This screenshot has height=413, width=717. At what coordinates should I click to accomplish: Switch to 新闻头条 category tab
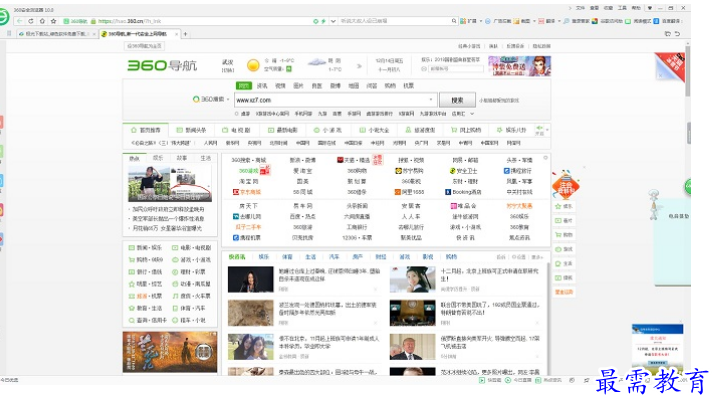pos(192,130)
